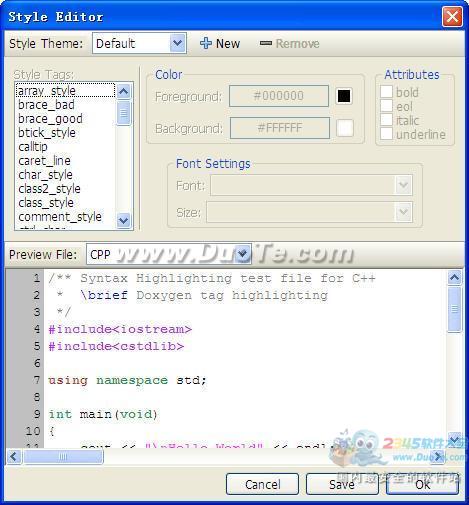
Task: Click the minus Remove theme icon
Action: [x=266, y=43]
